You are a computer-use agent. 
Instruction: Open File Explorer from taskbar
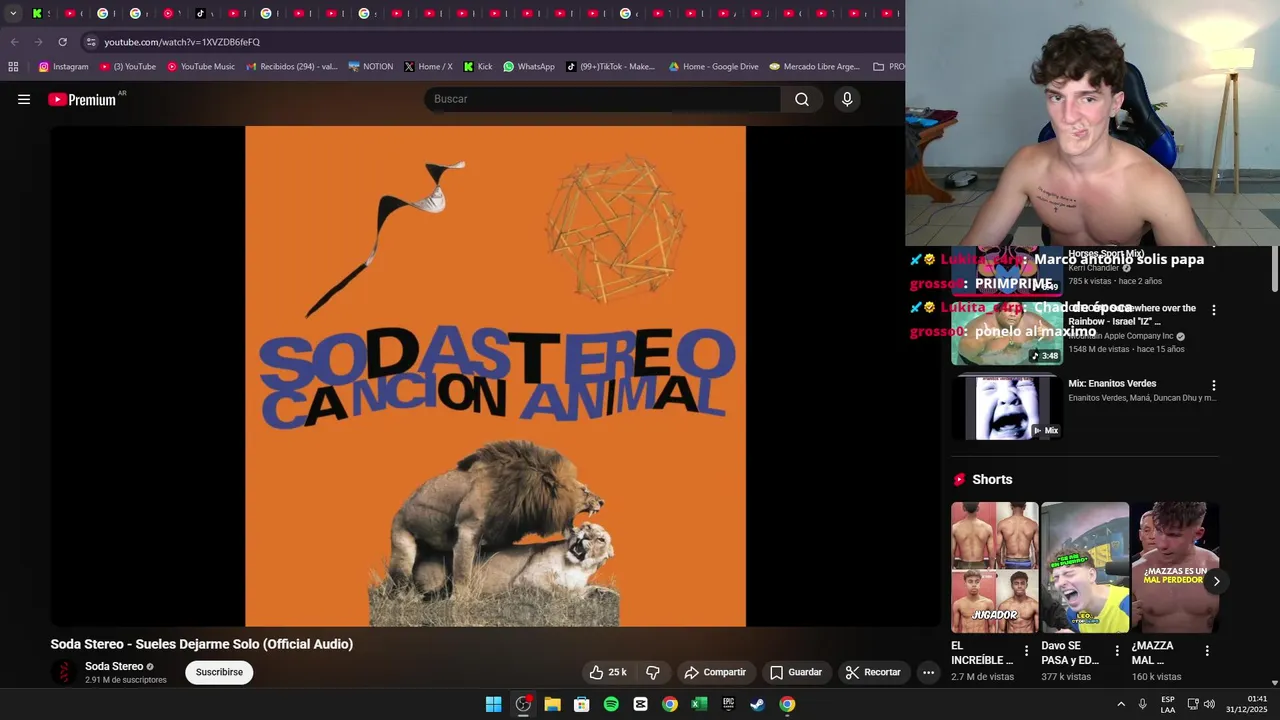pyautogui.click(x=552, y=704)
